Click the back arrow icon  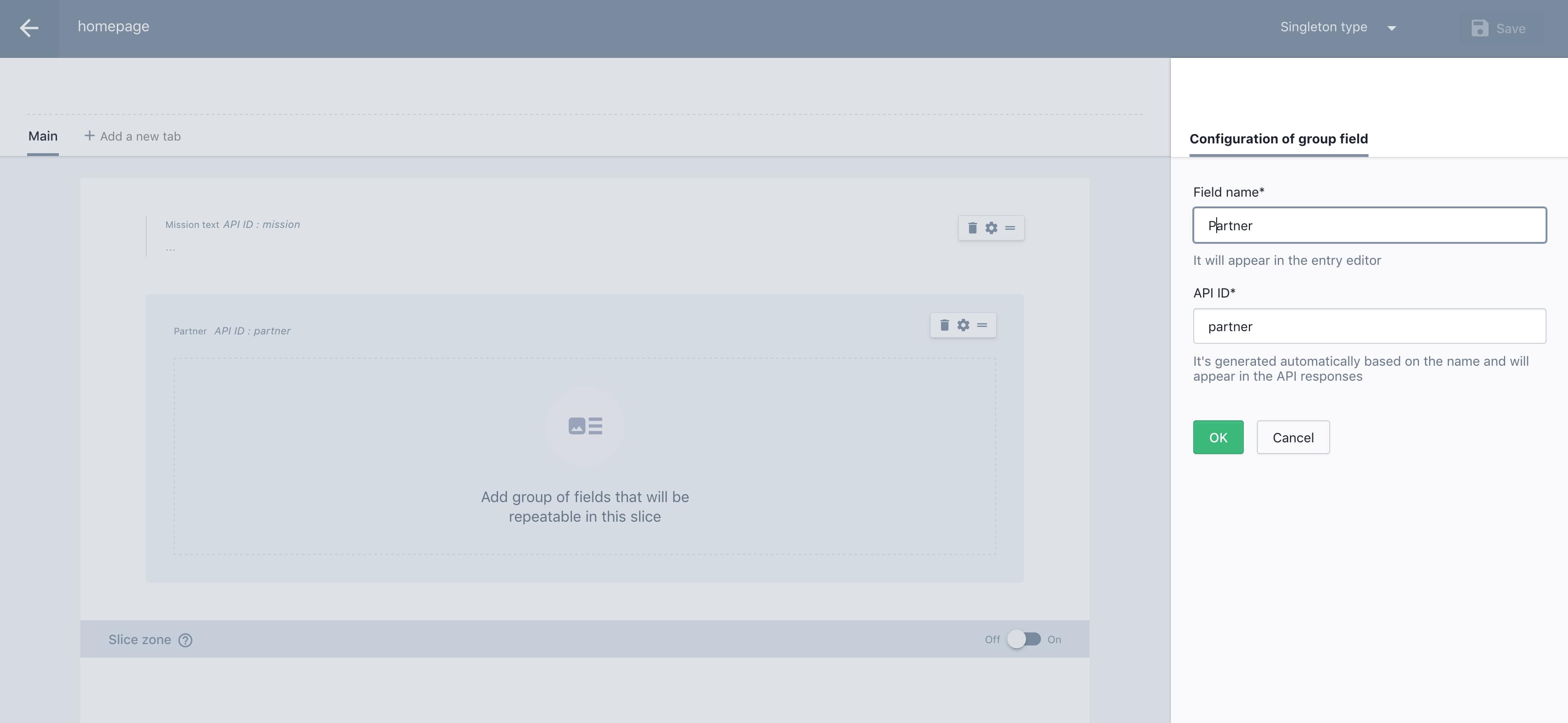coord(29,28)
